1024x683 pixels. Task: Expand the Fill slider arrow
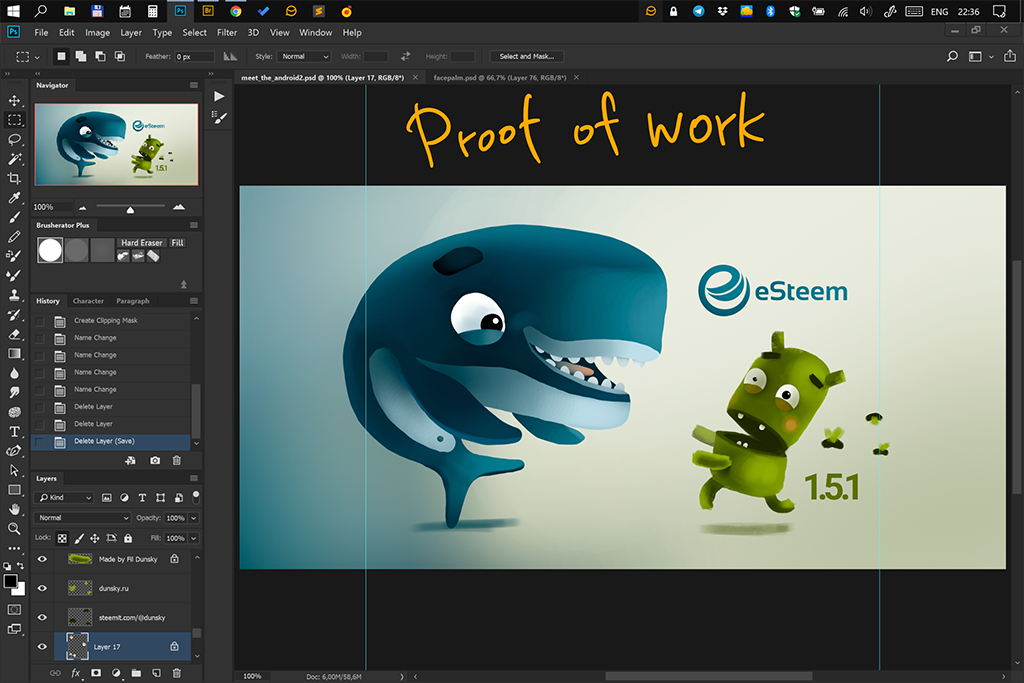point(194,539)
